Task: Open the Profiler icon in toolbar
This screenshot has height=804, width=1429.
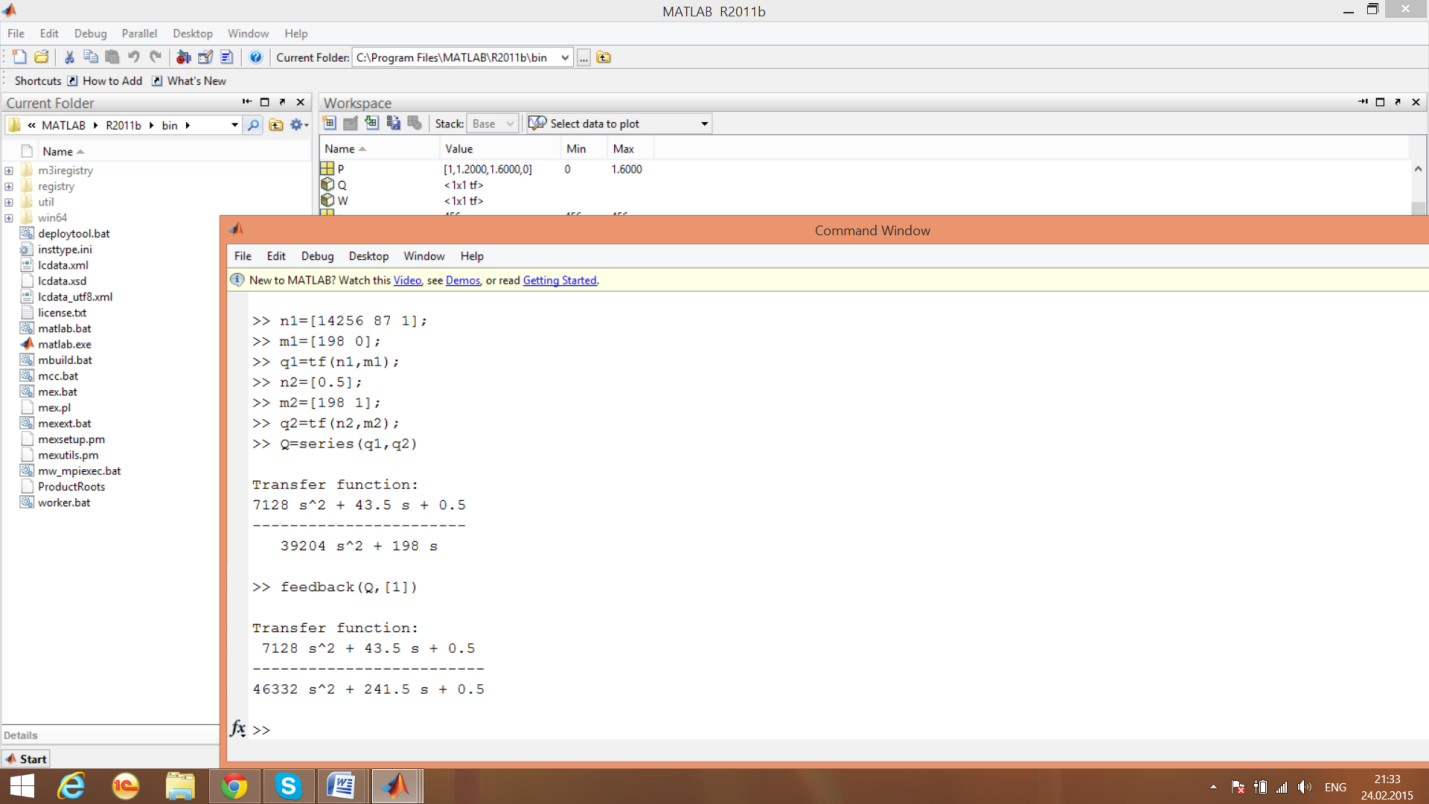Action: (x=227, y=57)
